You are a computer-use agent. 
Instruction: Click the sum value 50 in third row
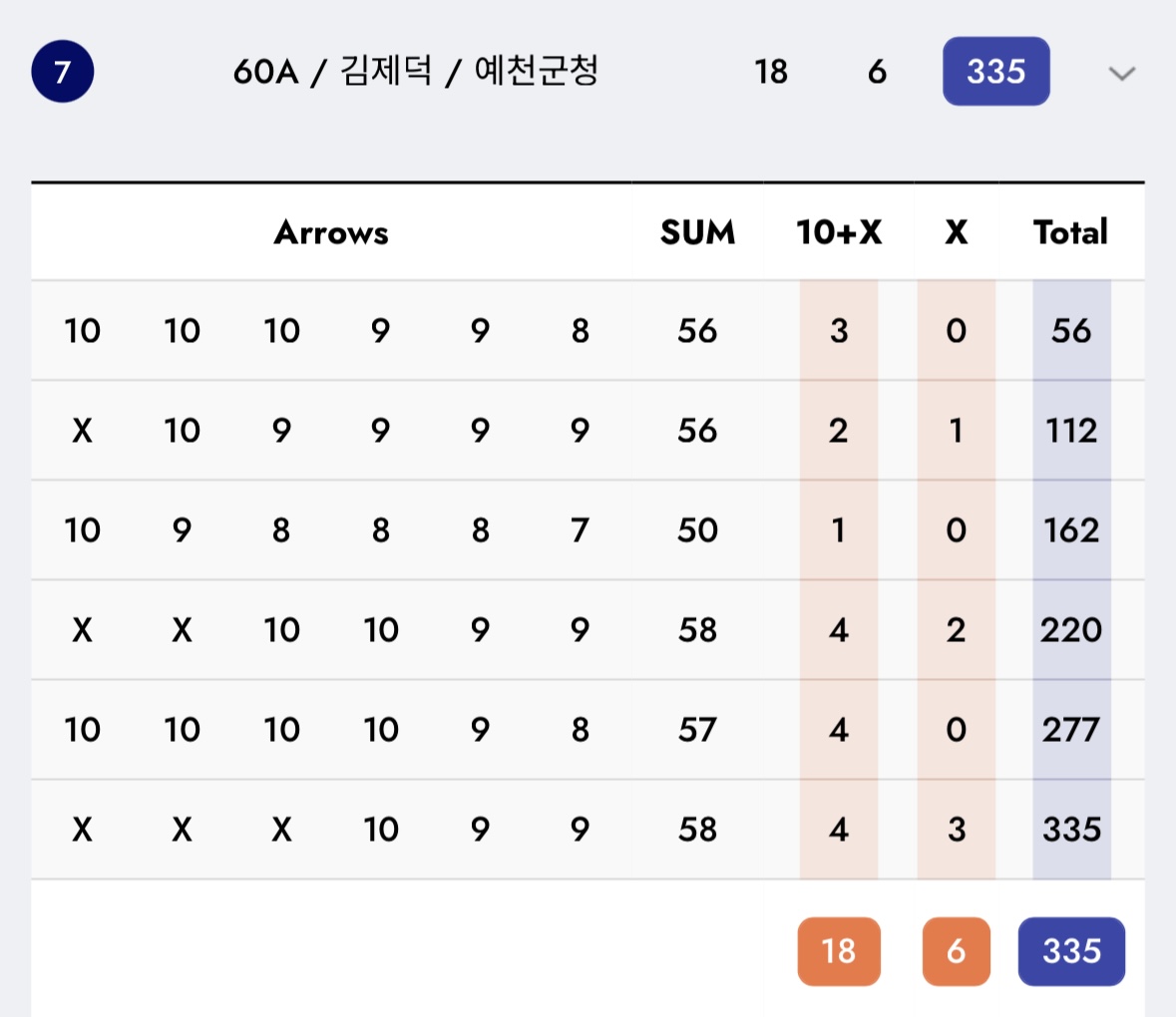coord(697,530)
